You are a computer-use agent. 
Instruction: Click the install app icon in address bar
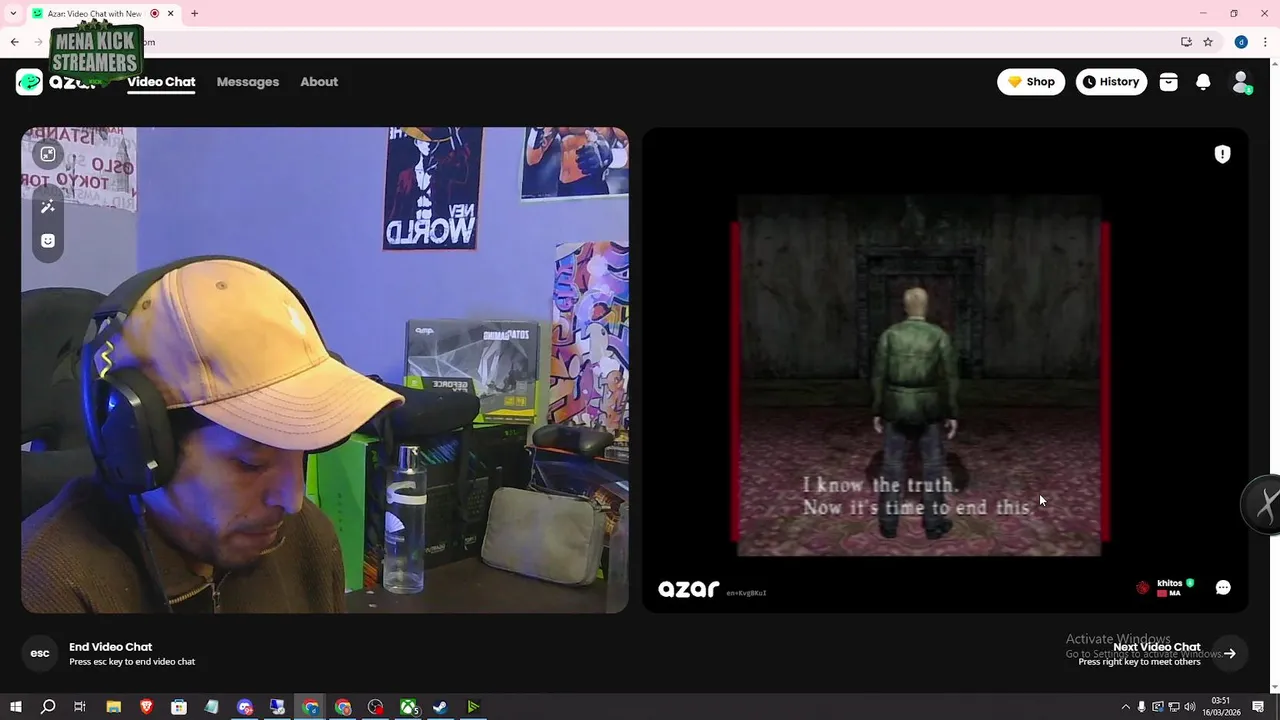pos(1186,42)
